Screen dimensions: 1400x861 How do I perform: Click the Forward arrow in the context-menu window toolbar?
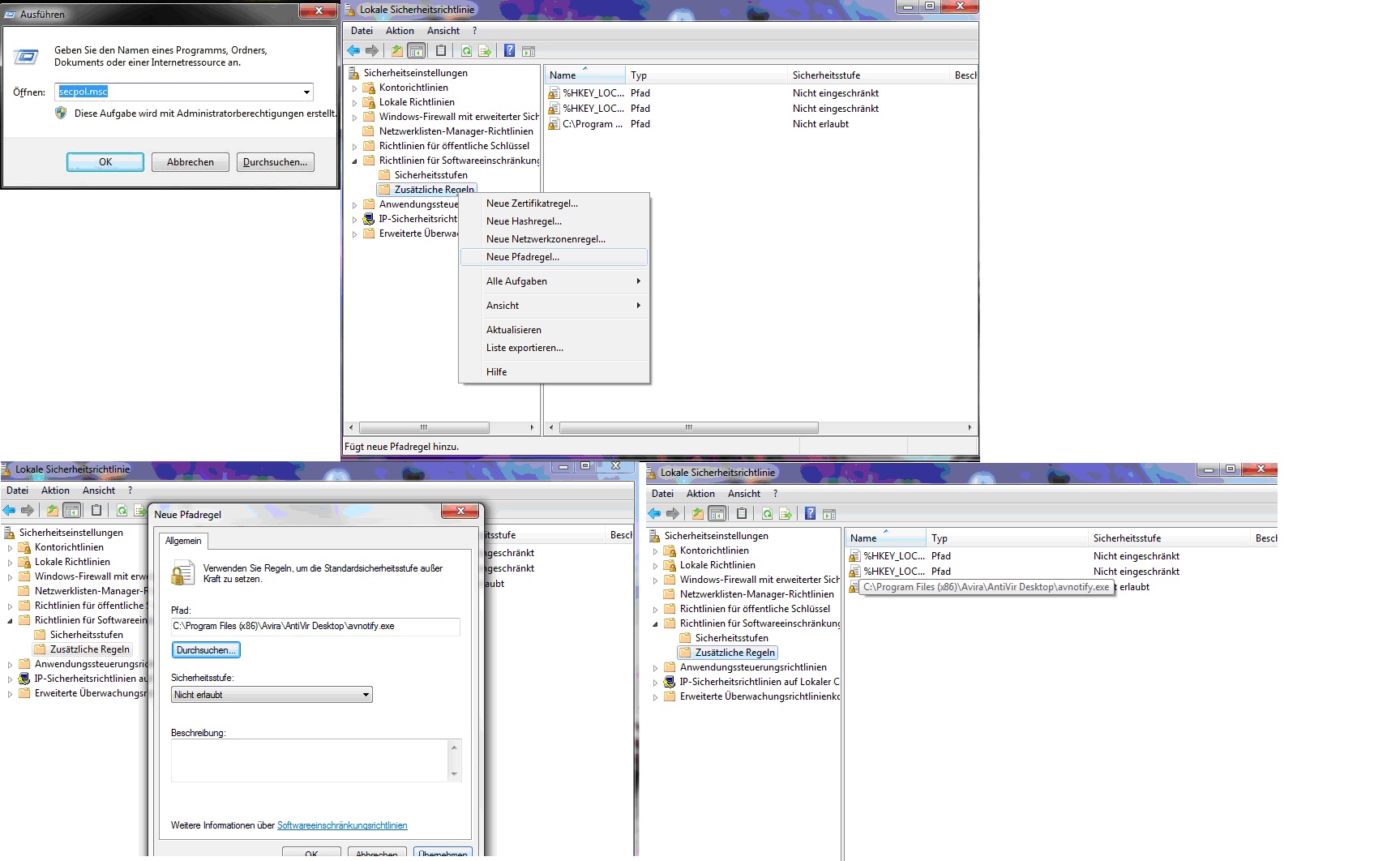pos(372,51)
